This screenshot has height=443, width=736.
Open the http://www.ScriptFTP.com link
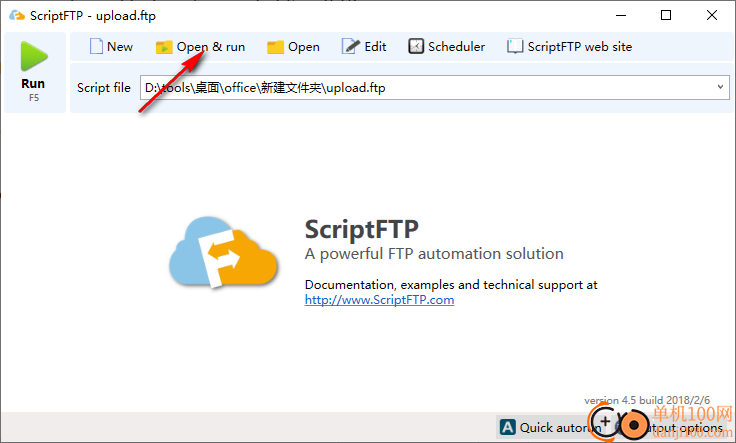(379, 299)
